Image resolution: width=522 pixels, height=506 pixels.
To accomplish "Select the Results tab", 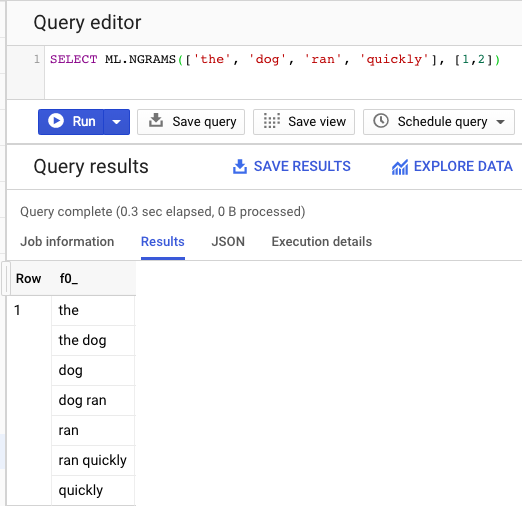I will 163,242.
